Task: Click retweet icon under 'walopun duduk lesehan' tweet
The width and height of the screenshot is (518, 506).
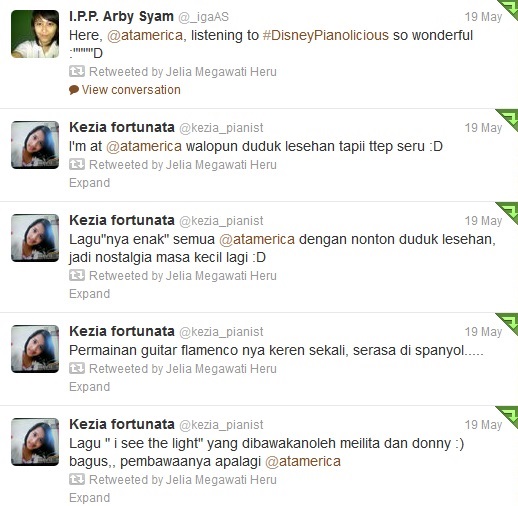Action: (x=77, y=164)
